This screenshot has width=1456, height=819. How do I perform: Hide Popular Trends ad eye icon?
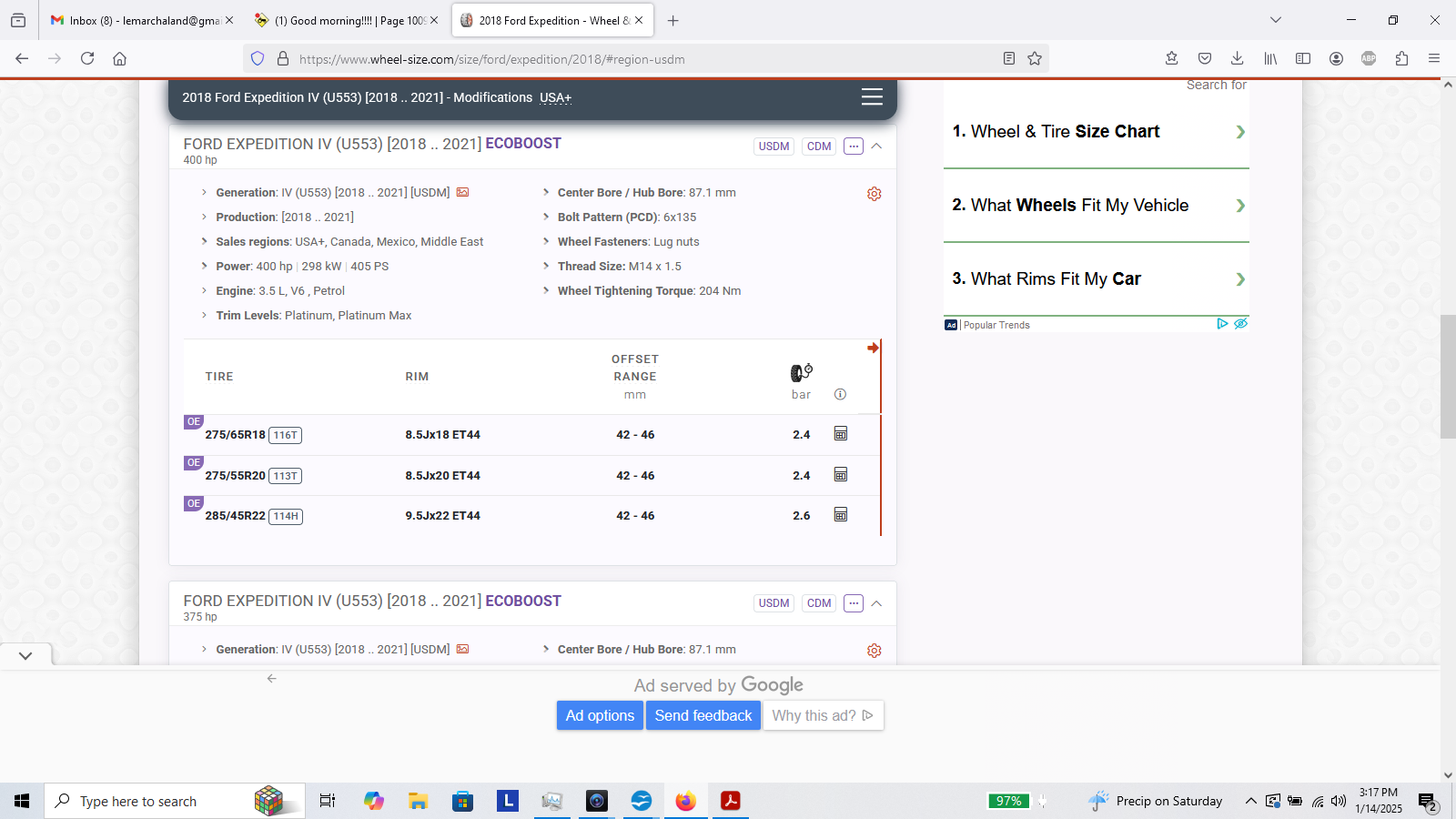click(1240, 323)
